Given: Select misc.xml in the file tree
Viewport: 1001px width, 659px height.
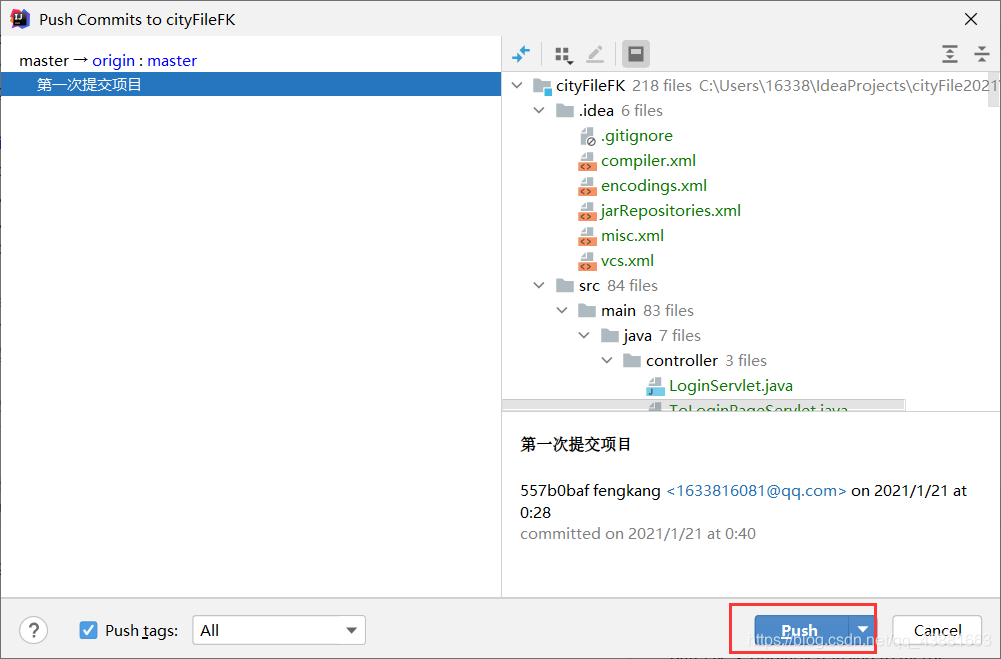Looking at the screenshot, I should tap(633, 236).
